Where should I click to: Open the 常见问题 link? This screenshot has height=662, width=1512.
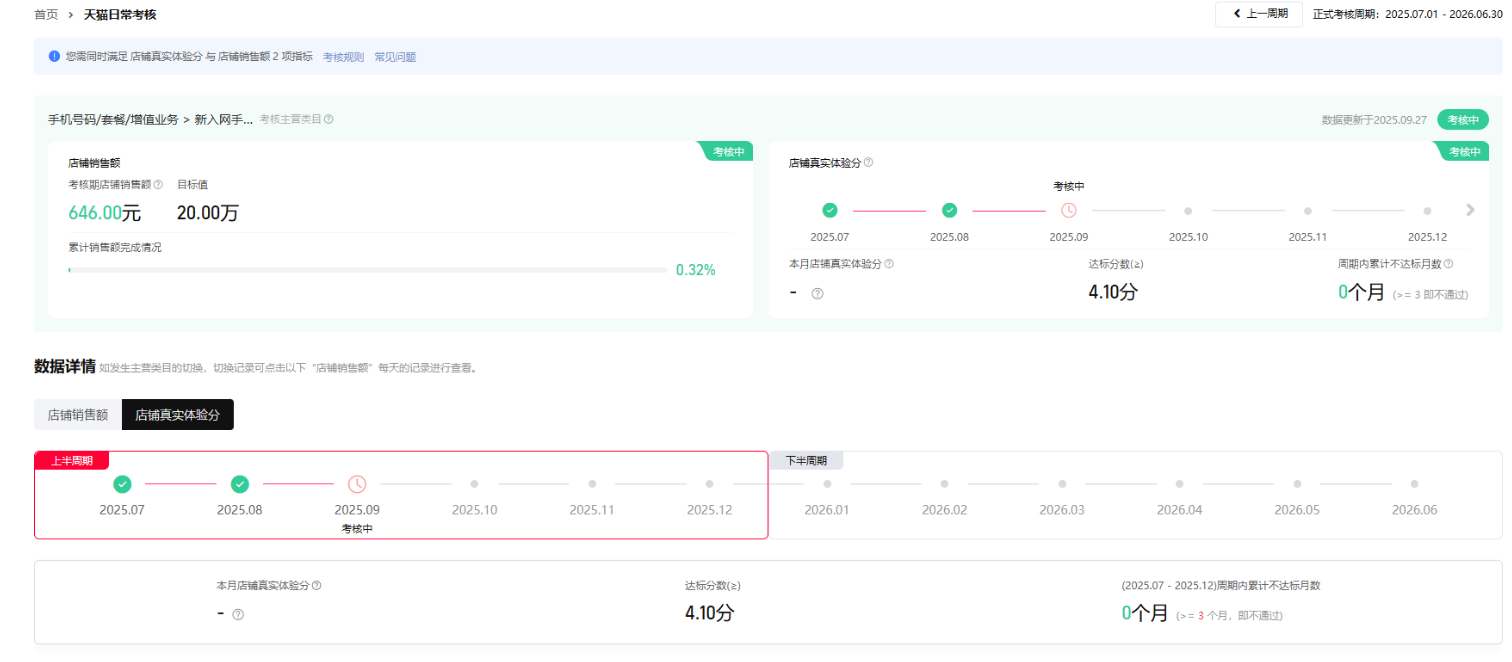click(395, 57)
